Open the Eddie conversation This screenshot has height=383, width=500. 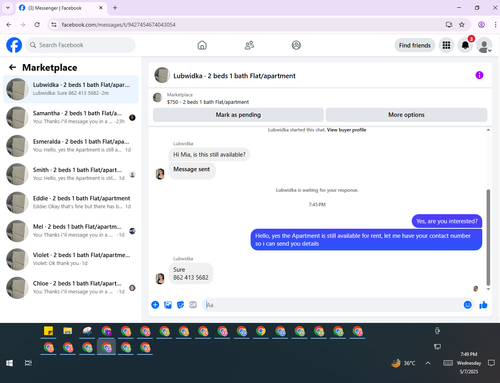tap(71, 202)
